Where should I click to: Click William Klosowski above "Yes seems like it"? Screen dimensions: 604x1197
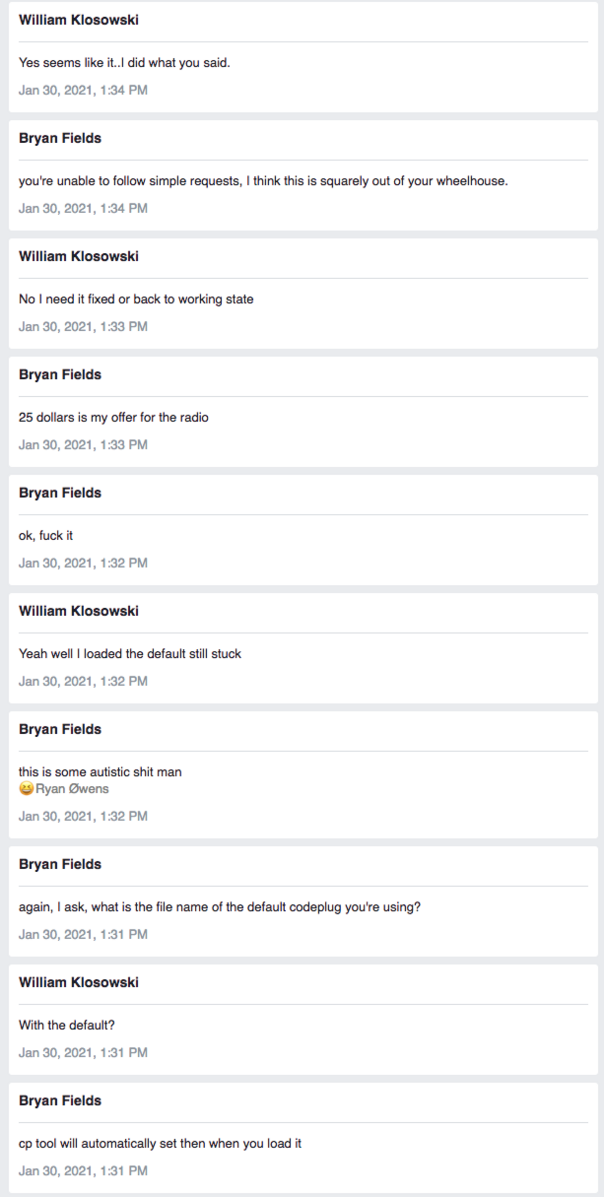79,20
